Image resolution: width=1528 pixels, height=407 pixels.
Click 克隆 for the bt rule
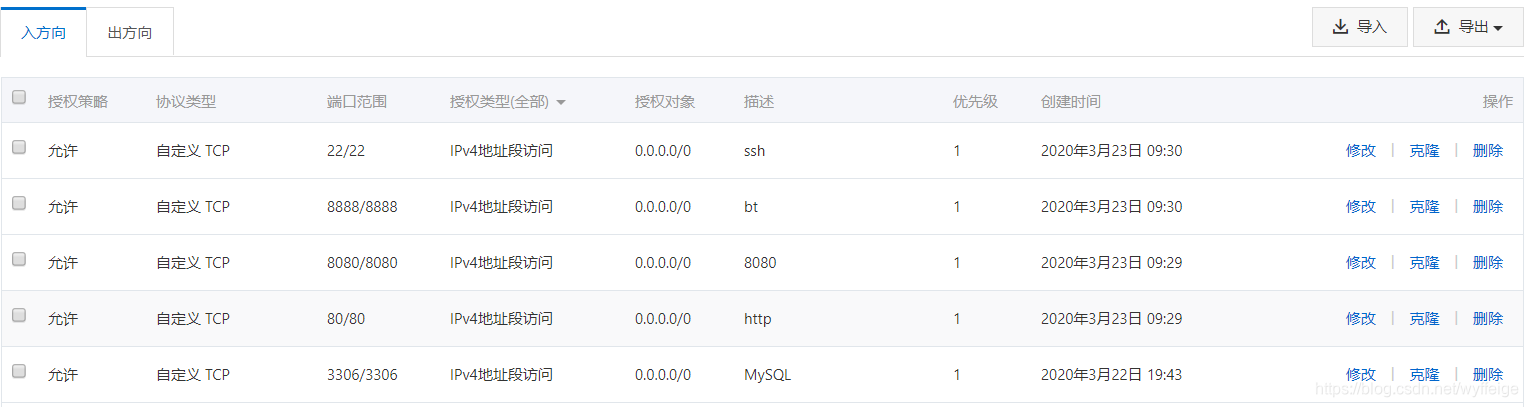click(1425, 207)
